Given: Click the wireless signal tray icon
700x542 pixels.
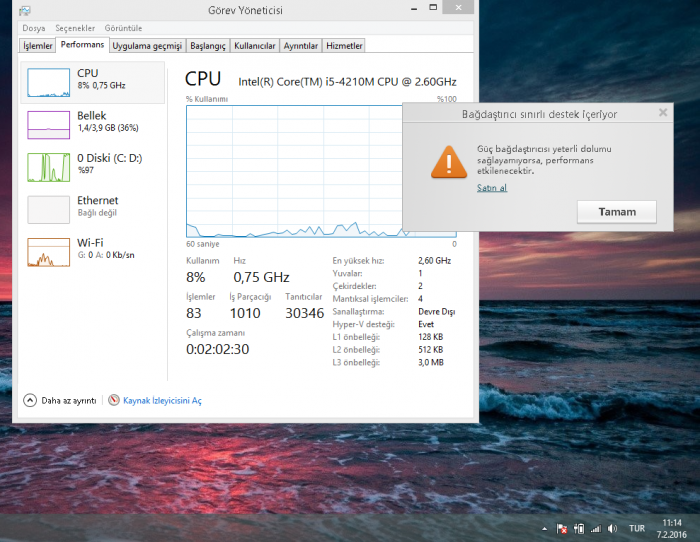Looking at the screenshot, I should point(595,528).
